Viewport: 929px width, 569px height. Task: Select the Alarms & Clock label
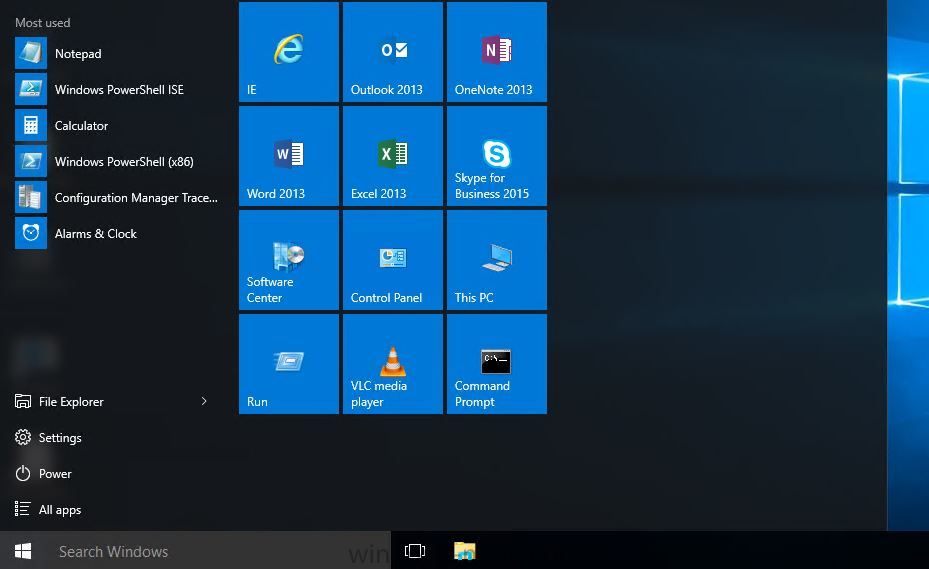[95, 234]
